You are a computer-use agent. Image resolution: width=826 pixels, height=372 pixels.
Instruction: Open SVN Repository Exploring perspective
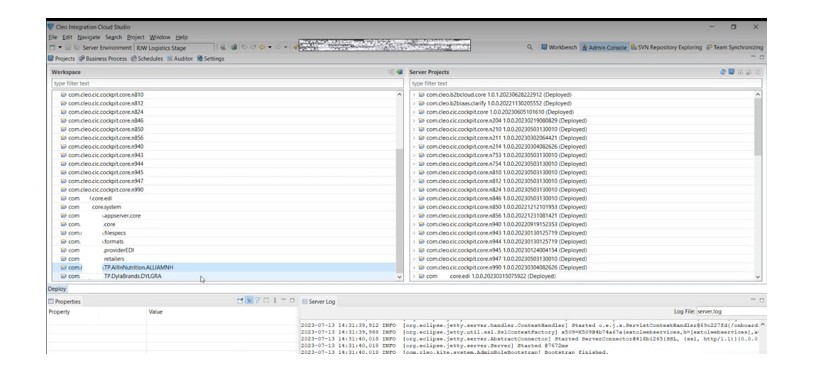666,47
